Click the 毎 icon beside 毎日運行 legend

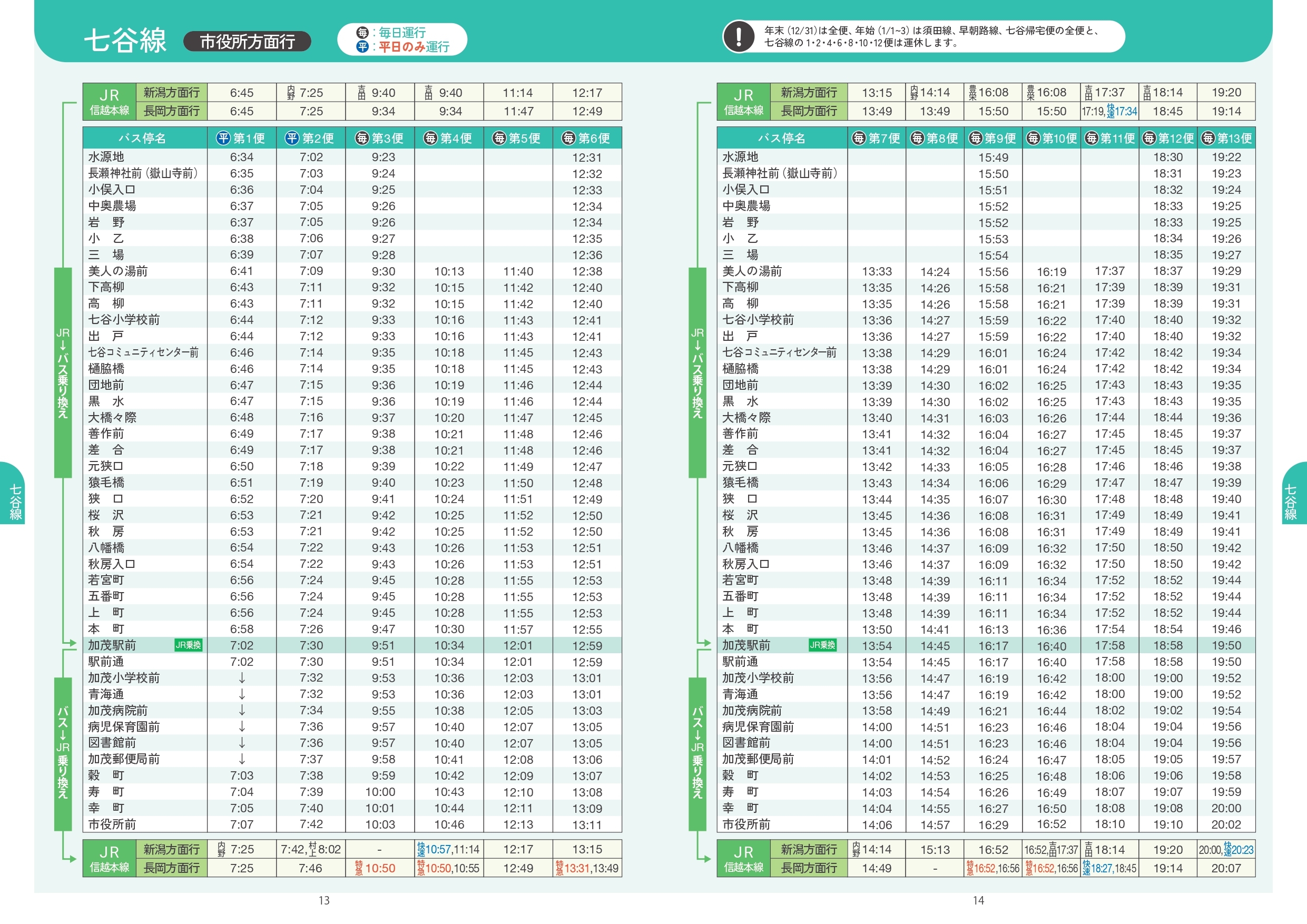[362, 33]
